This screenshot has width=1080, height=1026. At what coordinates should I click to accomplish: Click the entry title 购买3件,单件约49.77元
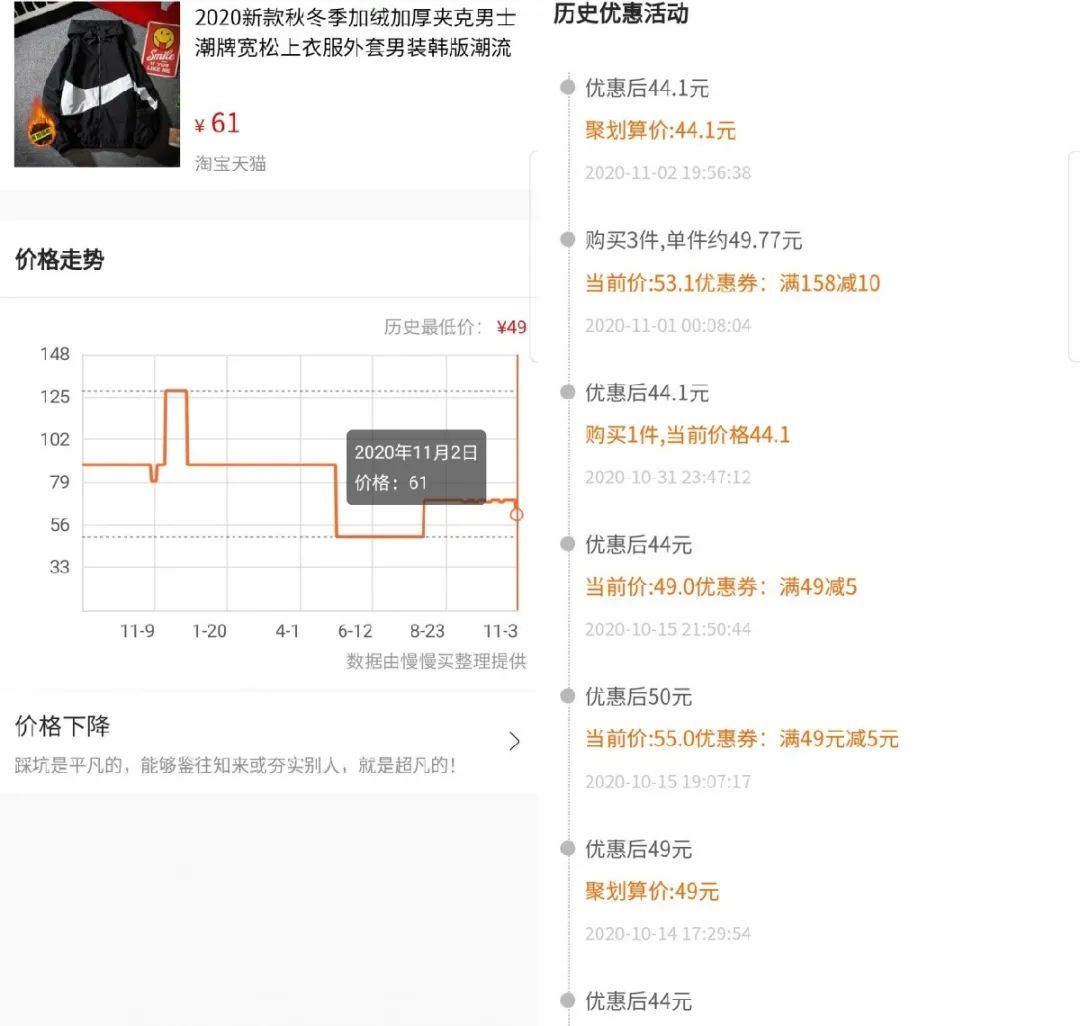694,240
